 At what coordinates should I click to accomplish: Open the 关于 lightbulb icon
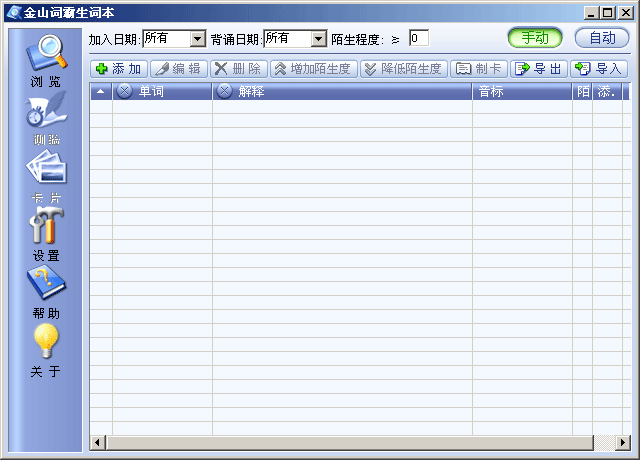click(x=46, y=341)
